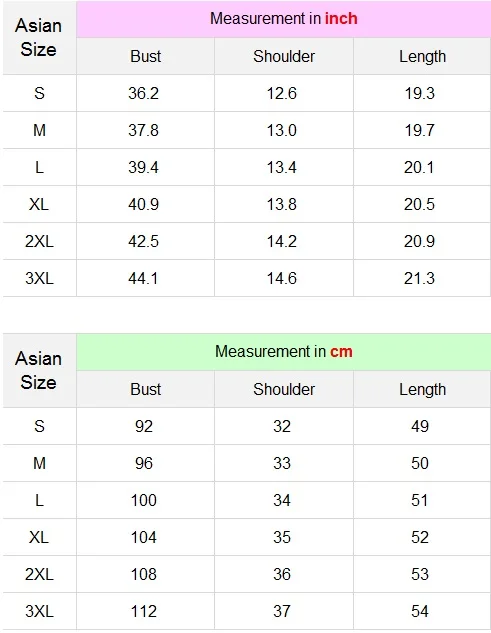Select the 37 shoulder value for 3XL
The image size is (491, 633).
(x=282, y=611)
